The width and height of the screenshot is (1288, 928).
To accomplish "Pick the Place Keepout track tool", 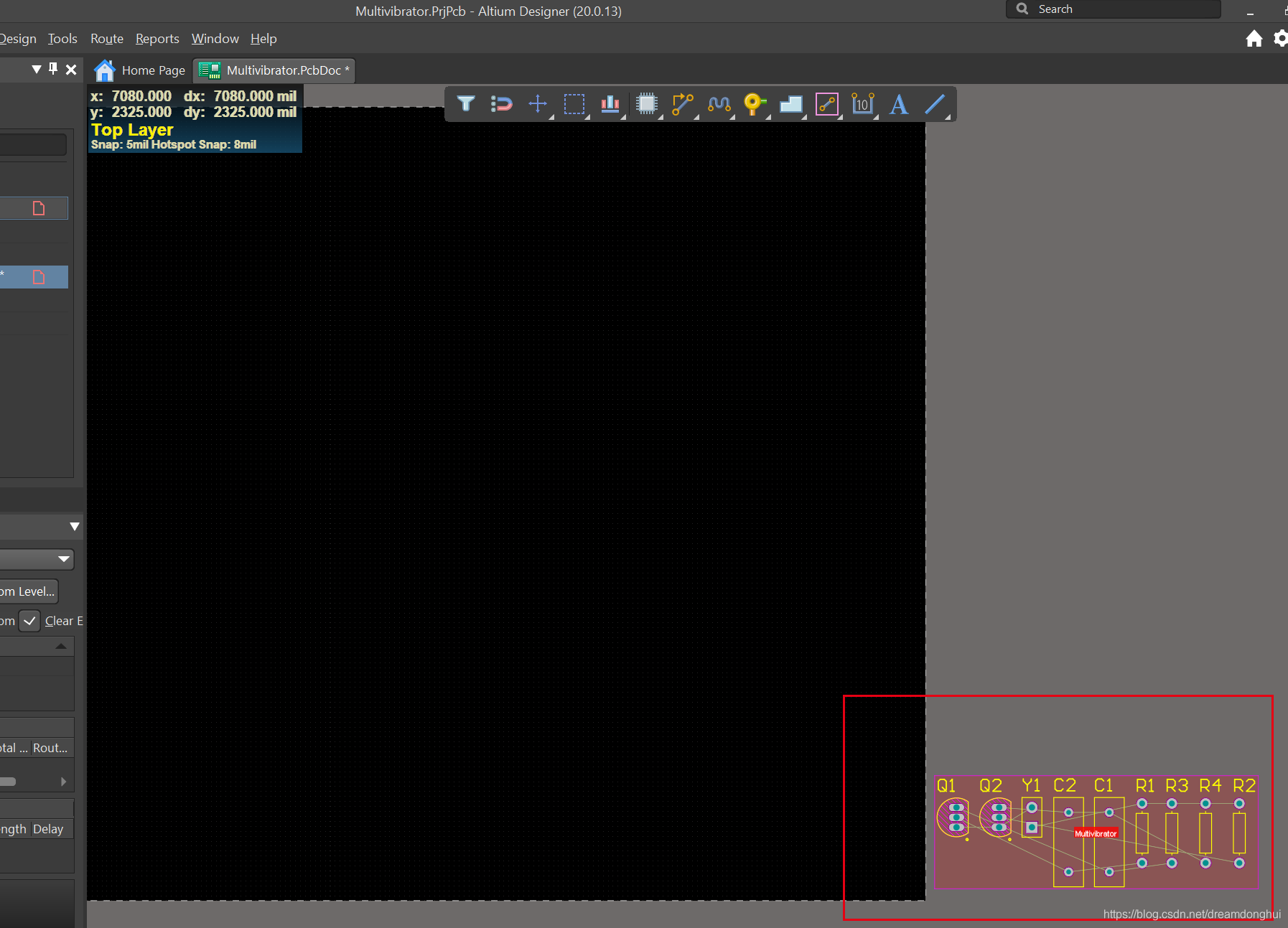I will pos(827,104).
